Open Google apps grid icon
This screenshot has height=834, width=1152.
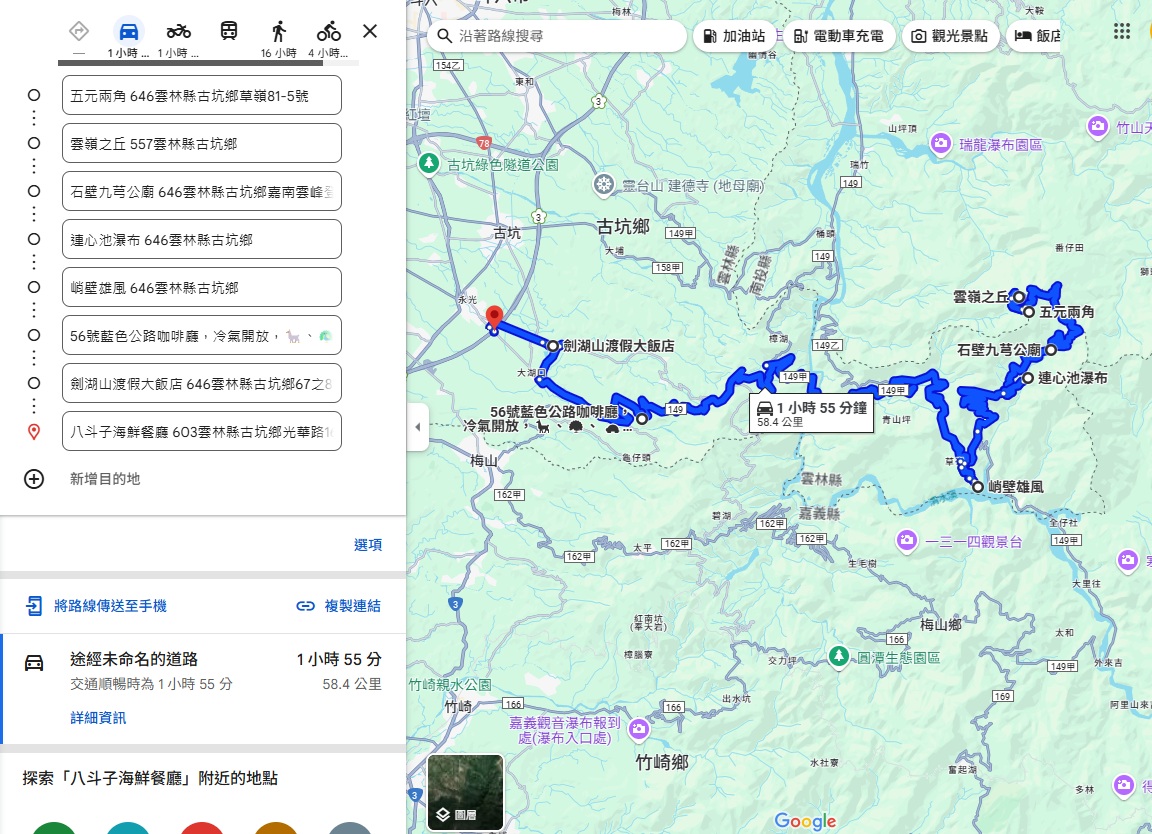click(x=1122, y=31)
